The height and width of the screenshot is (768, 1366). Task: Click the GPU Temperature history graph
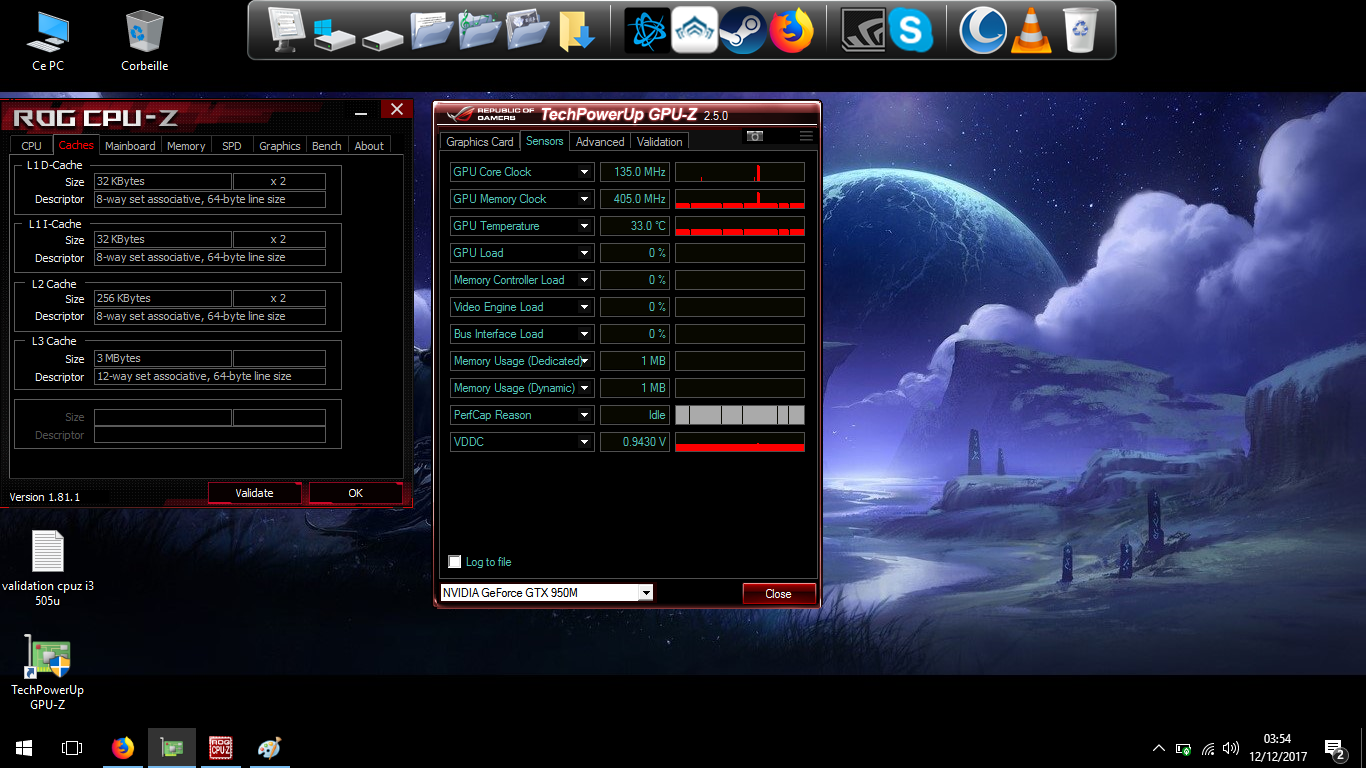[740, 226]
